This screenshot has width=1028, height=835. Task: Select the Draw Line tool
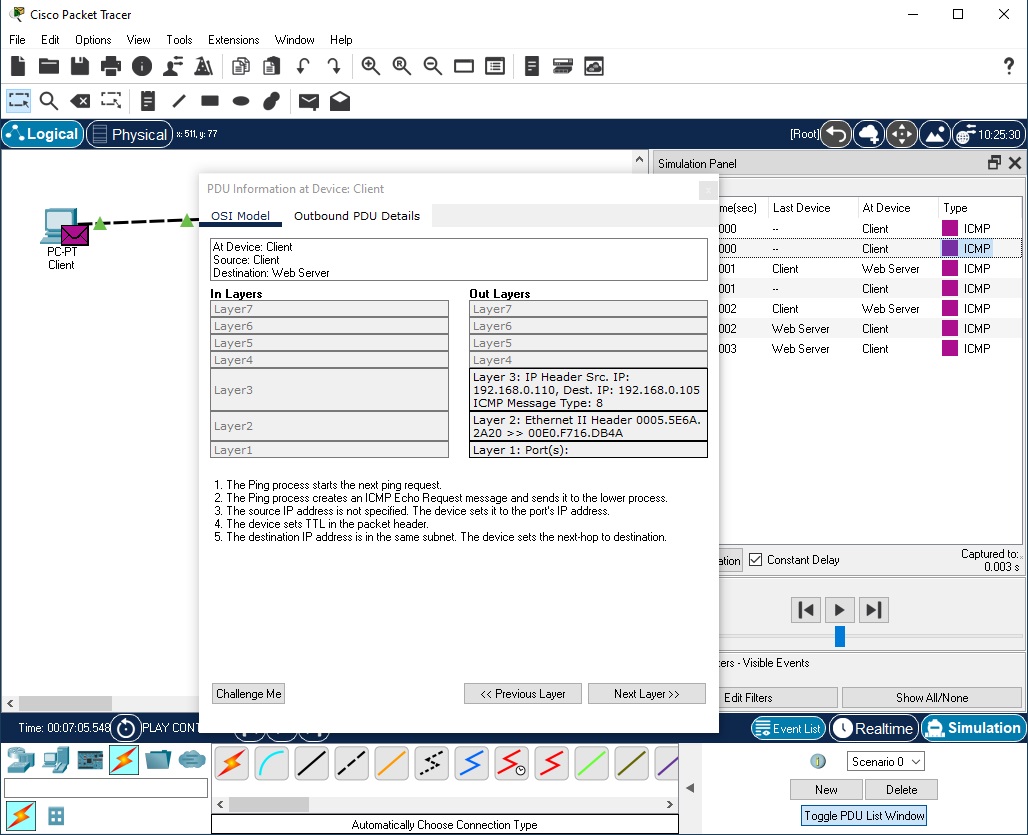coord(179,101)
